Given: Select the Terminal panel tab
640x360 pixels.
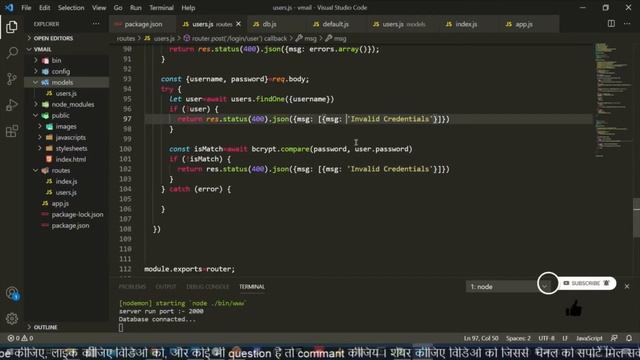Looking at the screenshot, I should point(252,287).
